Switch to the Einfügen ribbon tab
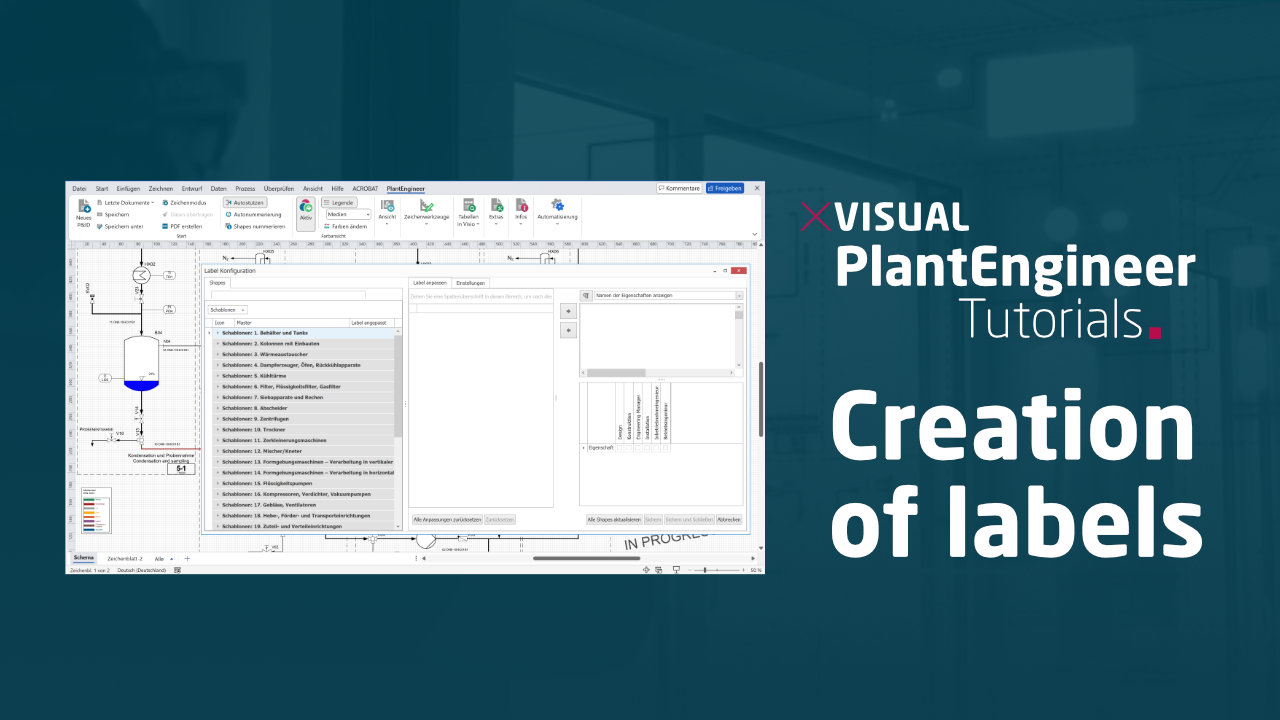Screen dimensions: 1280x720 128,188
